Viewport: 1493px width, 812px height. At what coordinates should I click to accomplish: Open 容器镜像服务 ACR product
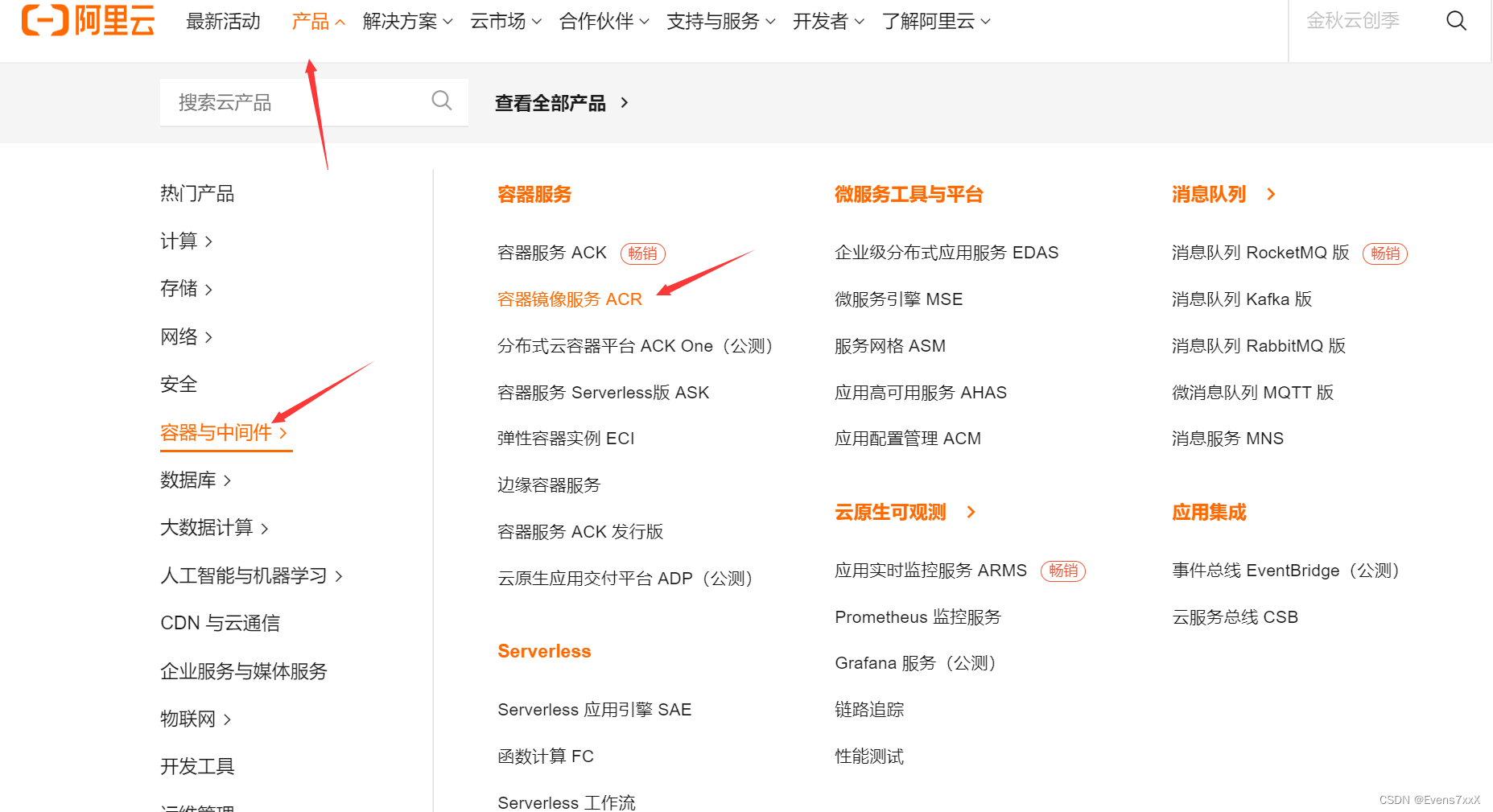click(x=570, y=299)
